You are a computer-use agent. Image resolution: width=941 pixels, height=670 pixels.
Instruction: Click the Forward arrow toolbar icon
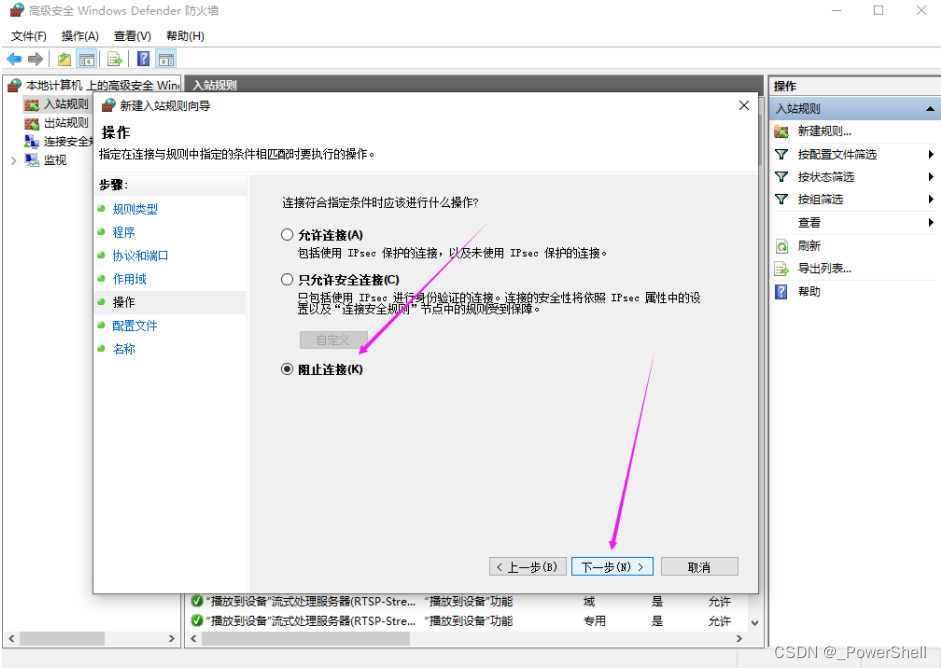(35, 59)
